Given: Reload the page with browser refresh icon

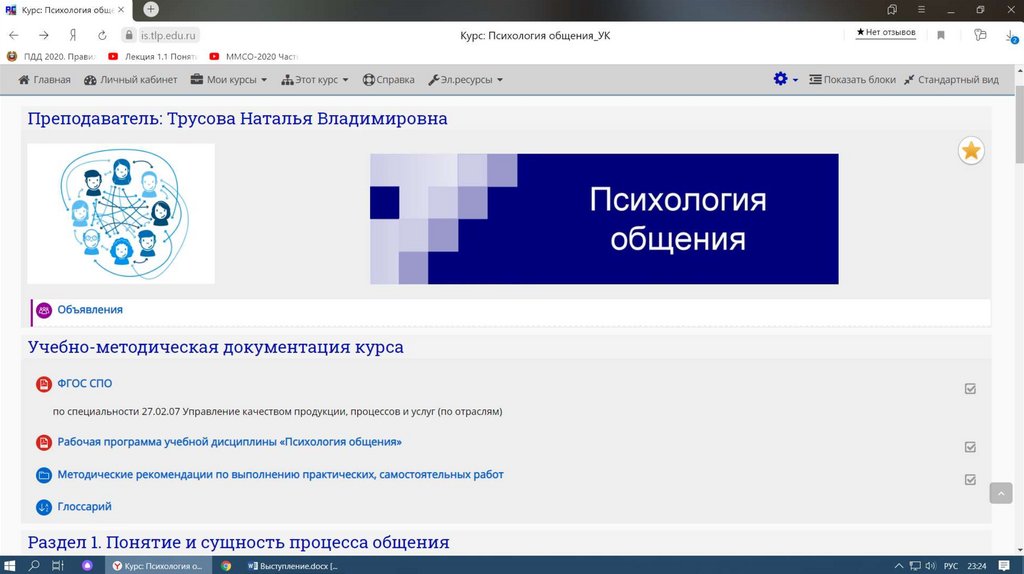Looking at the screenshot, I should pos(101,35).
